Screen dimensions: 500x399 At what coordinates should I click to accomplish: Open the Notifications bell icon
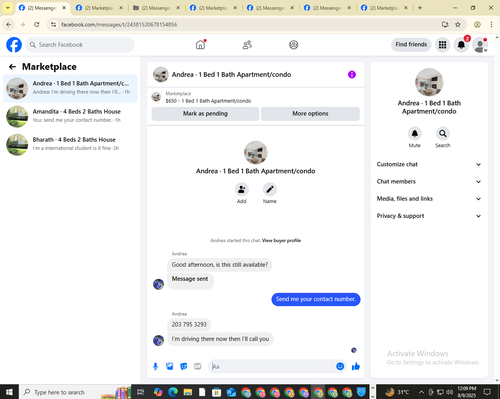pos(461,45)
